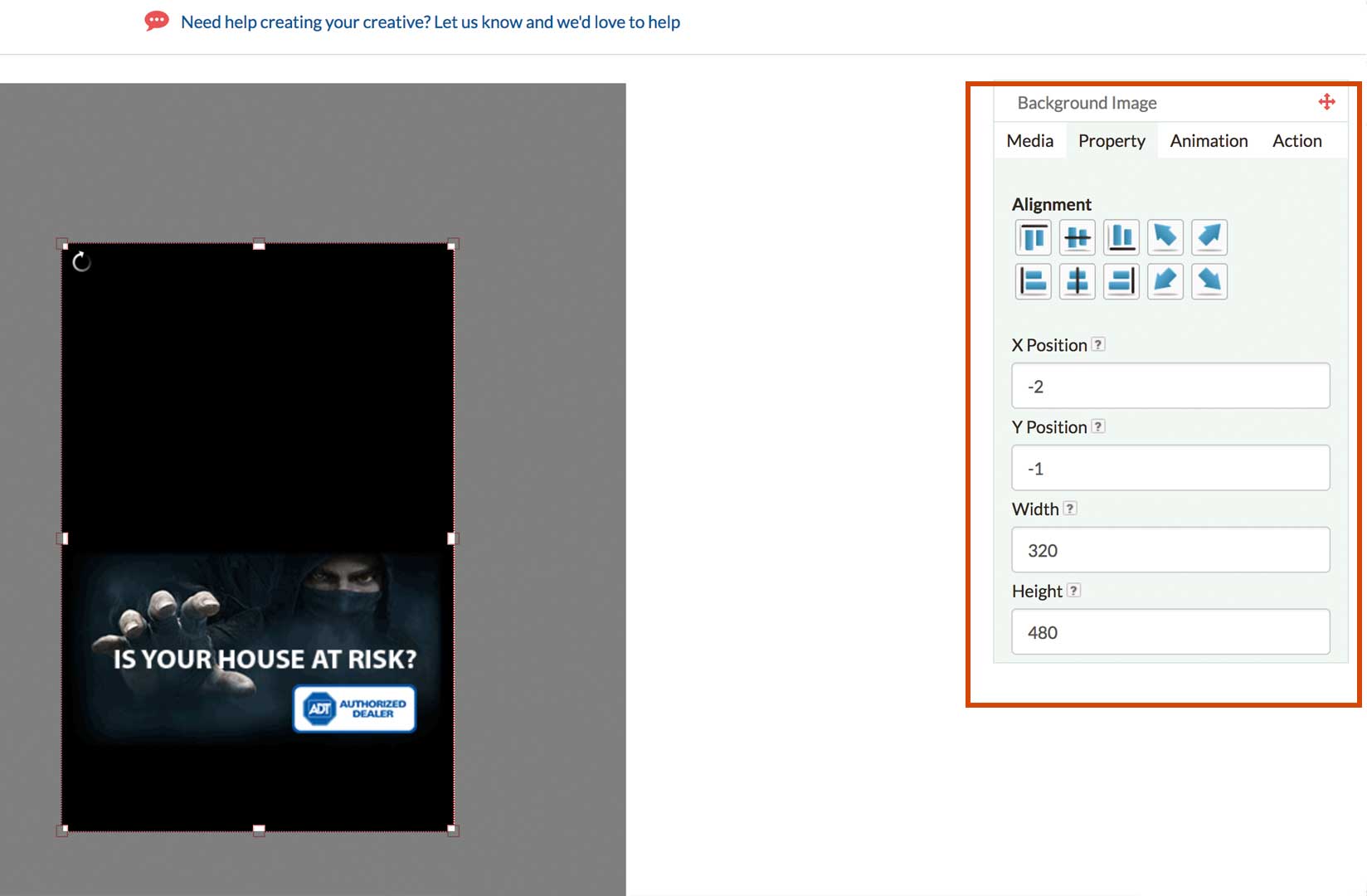Viewport: 1367px width, 896px height.
Task: Click into the Width field
Action: click(1170, 550)
